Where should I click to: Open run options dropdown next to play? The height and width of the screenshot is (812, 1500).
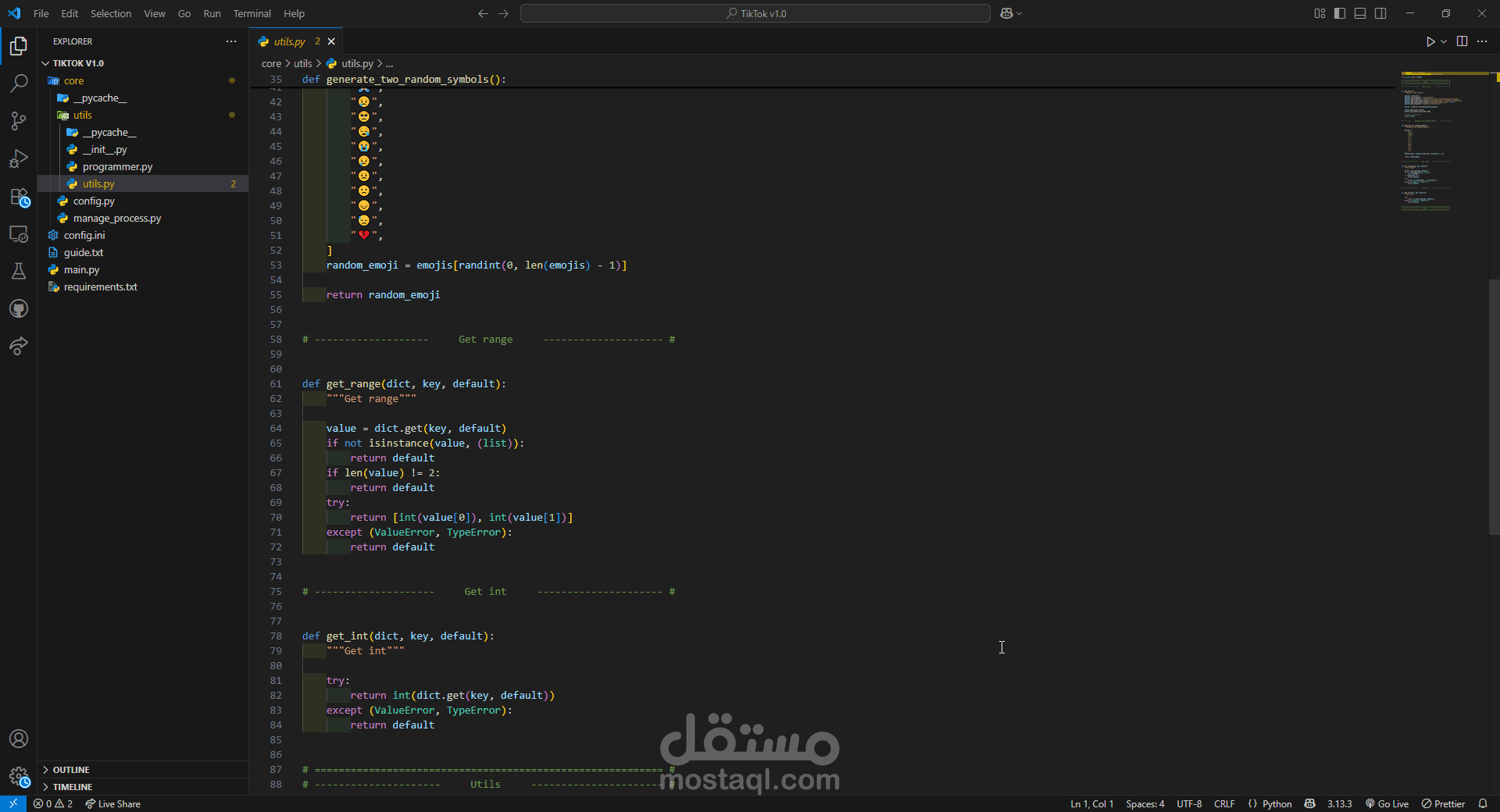(1444, 41)
